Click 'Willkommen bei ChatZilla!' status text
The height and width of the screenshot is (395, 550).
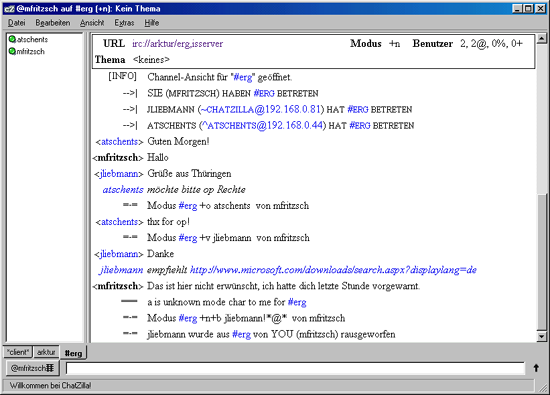pos(51,386)
